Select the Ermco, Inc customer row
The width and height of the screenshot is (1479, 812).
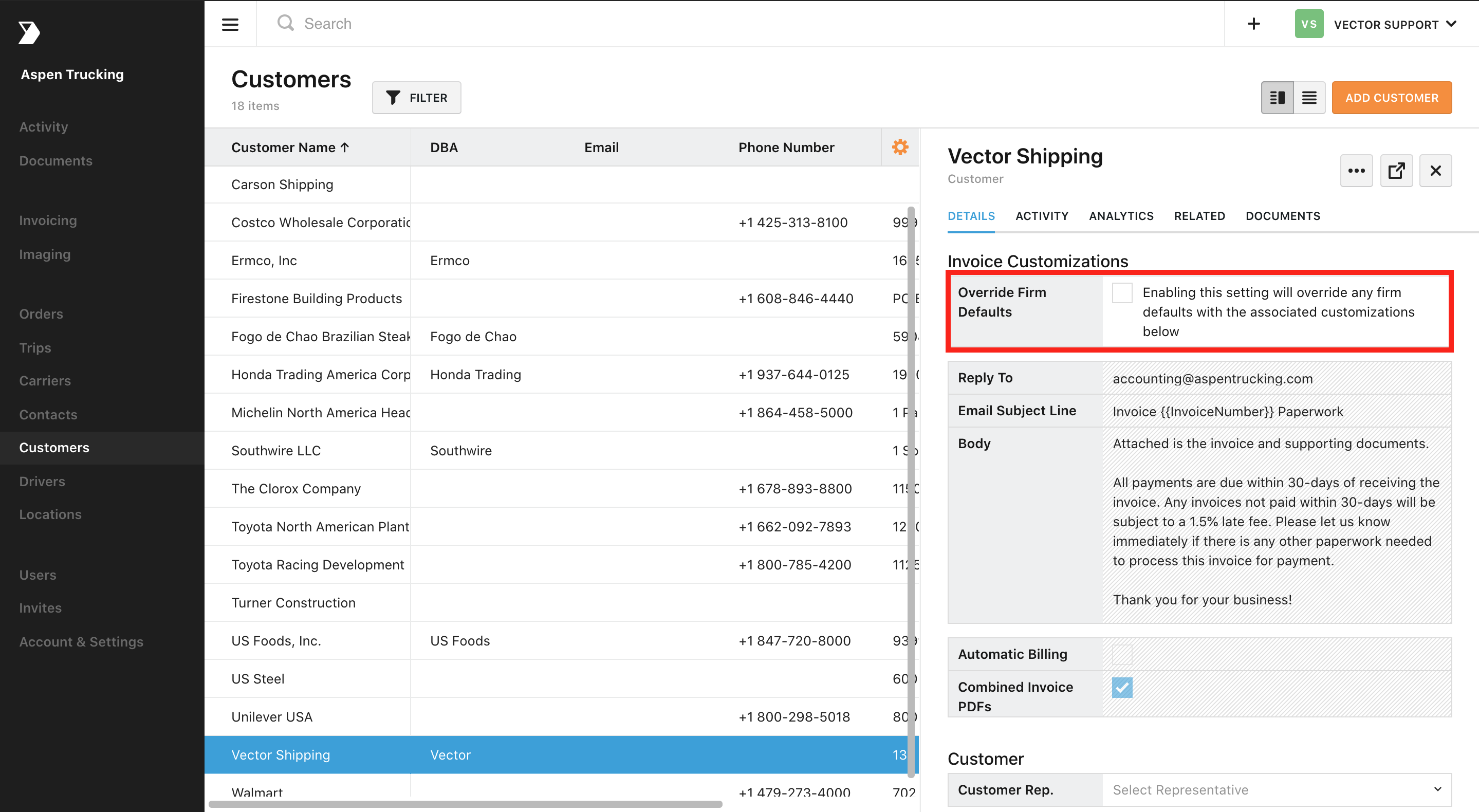562,260
